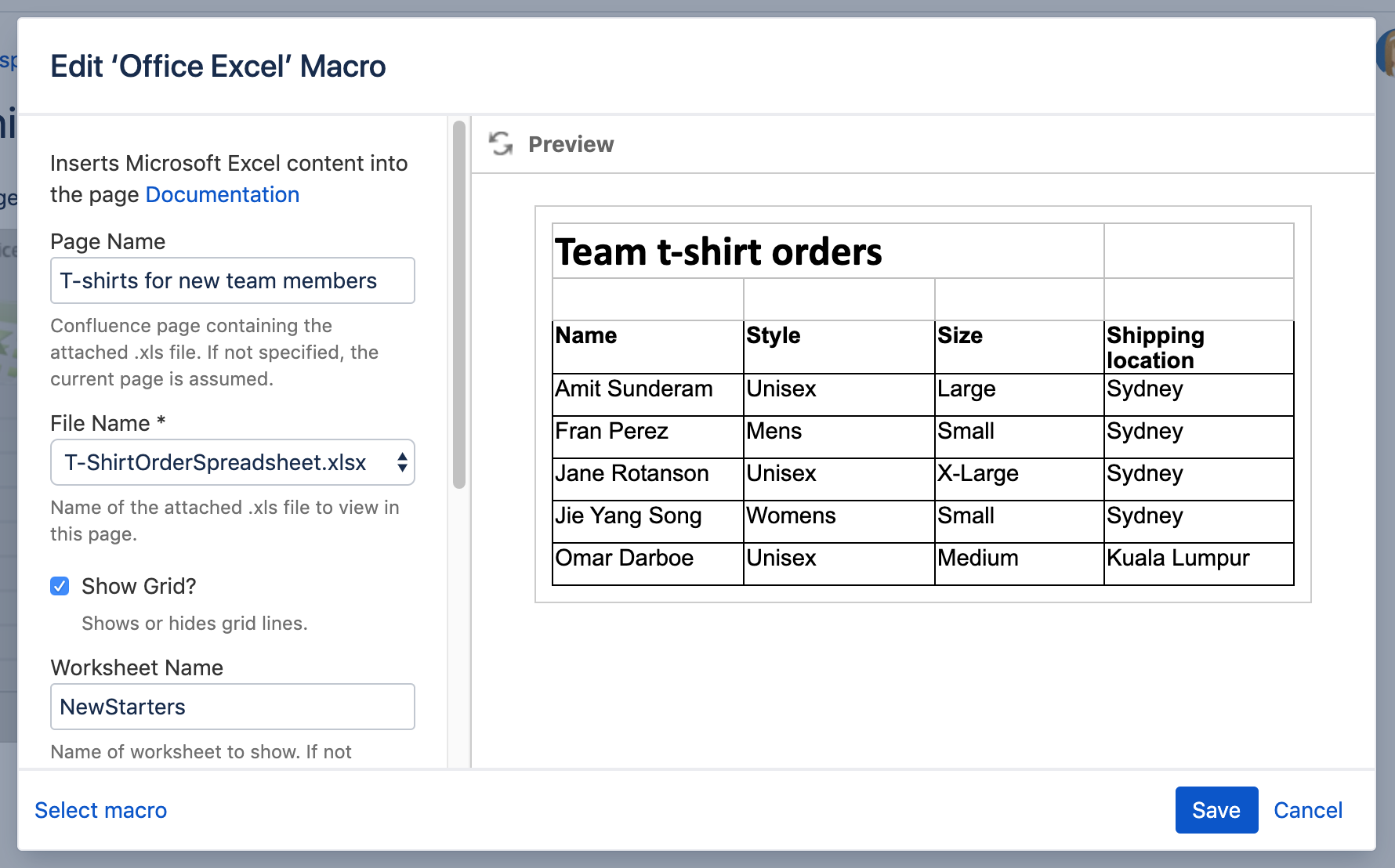Click the Preview heading label
Screen dimensions: 1395x868
pos(571,144)
